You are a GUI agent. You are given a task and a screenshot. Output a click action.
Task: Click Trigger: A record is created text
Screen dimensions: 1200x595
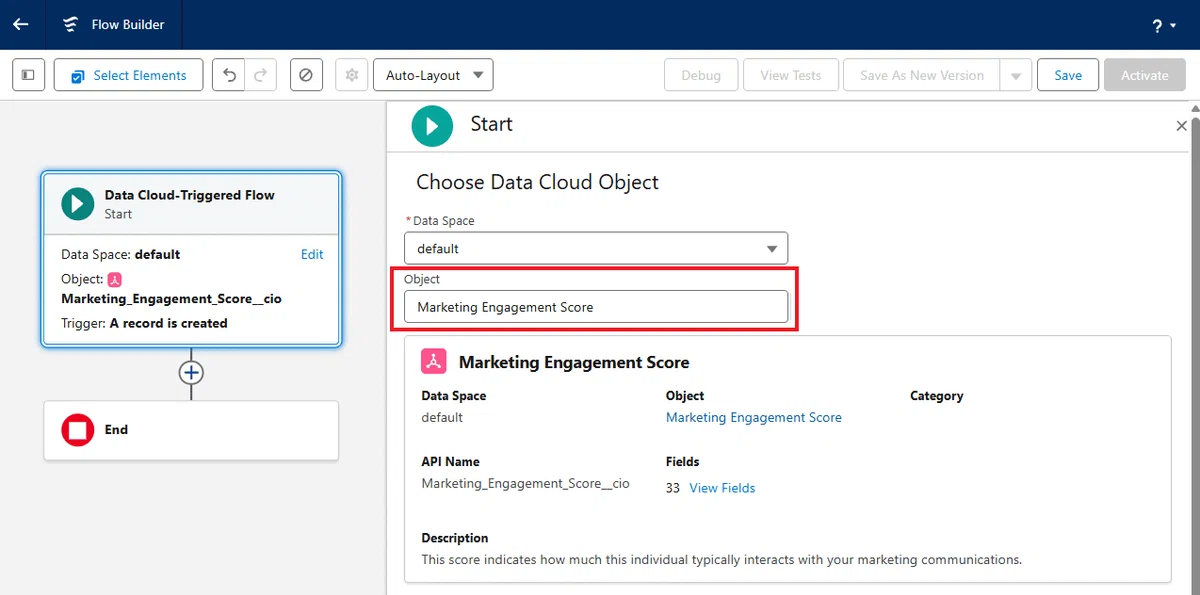click(144, 324)
